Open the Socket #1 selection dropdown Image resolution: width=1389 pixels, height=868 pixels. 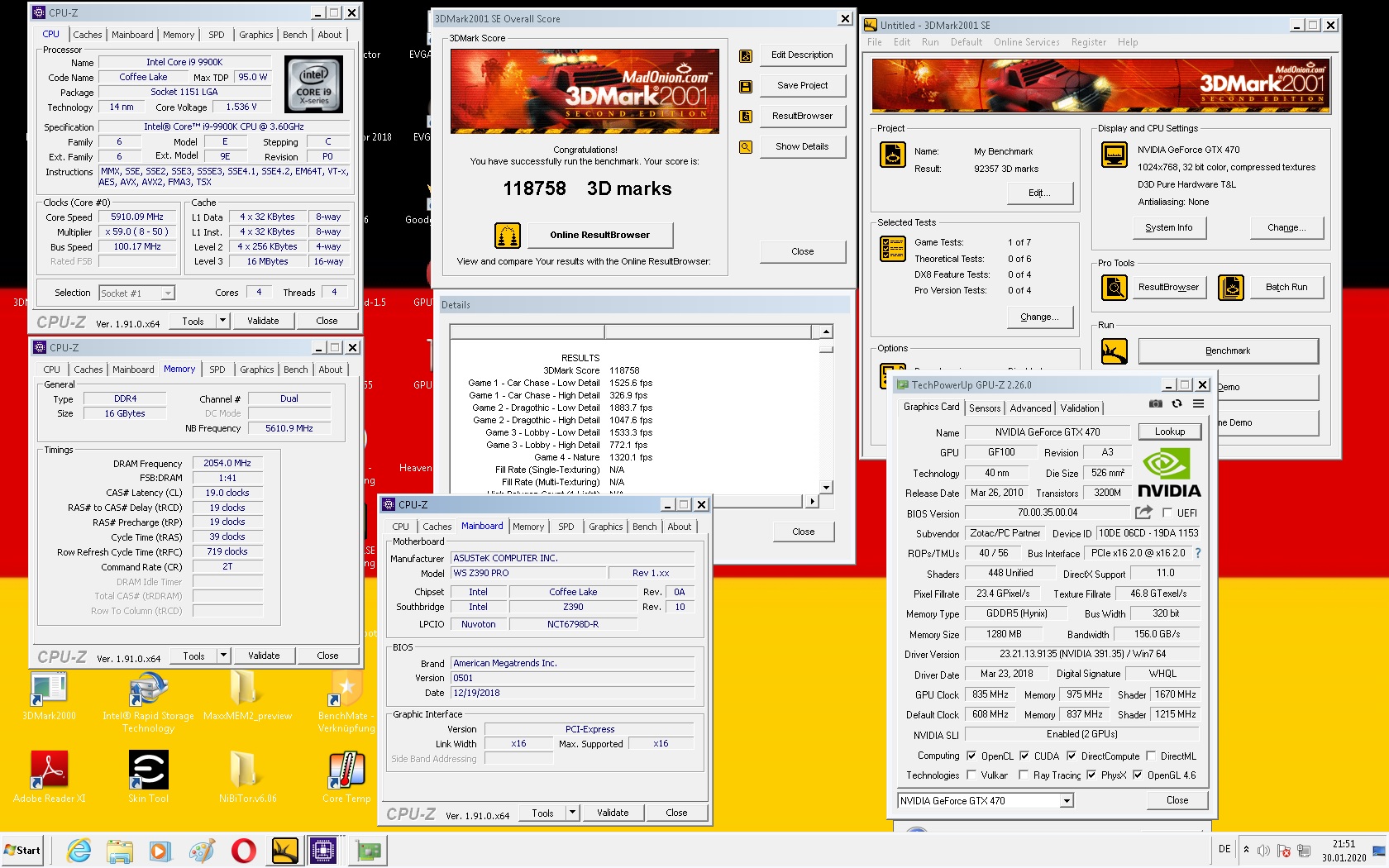(168, 293)
